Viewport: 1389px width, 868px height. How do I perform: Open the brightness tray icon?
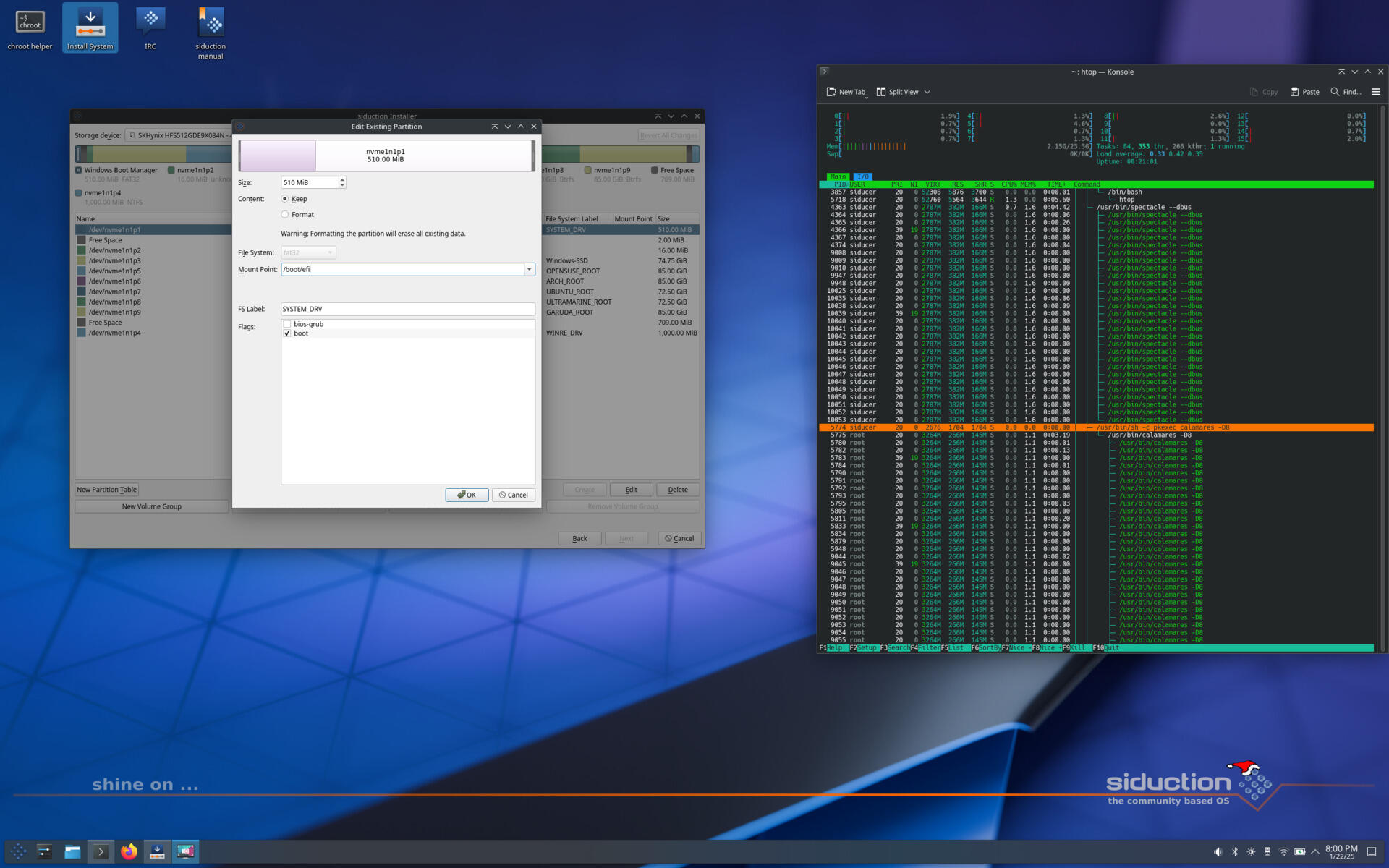click(x=1251, y=851)
